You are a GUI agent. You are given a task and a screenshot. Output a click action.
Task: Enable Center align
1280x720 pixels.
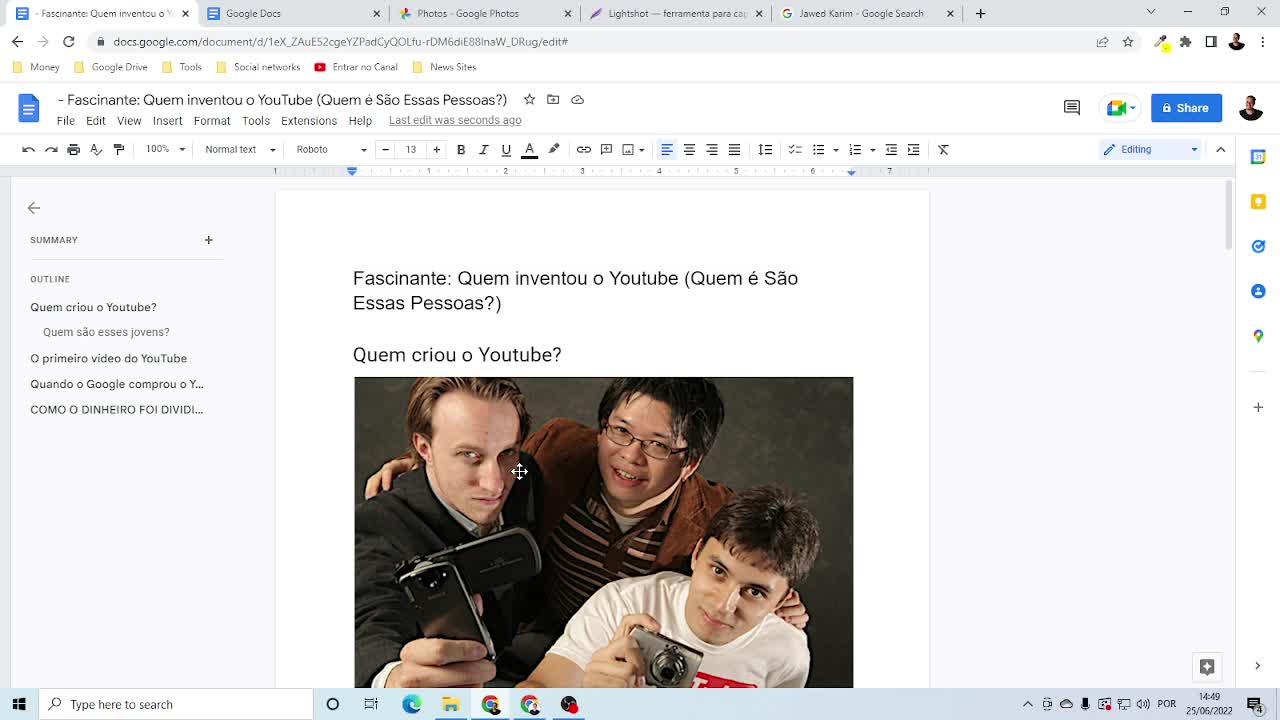689,149
